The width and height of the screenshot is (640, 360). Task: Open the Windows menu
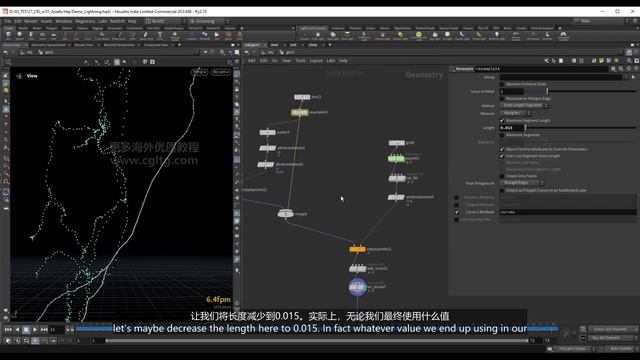(64, 21)
